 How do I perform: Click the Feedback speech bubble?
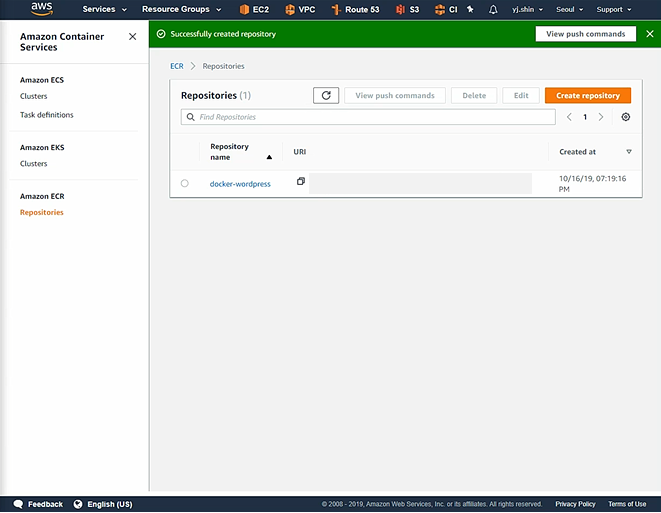18,504
